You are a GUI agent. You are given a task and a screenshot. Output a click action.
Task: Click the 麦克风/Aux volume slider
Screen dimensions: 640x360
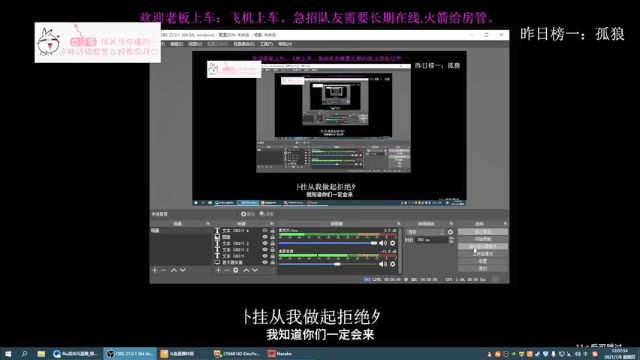pos(328,243)
